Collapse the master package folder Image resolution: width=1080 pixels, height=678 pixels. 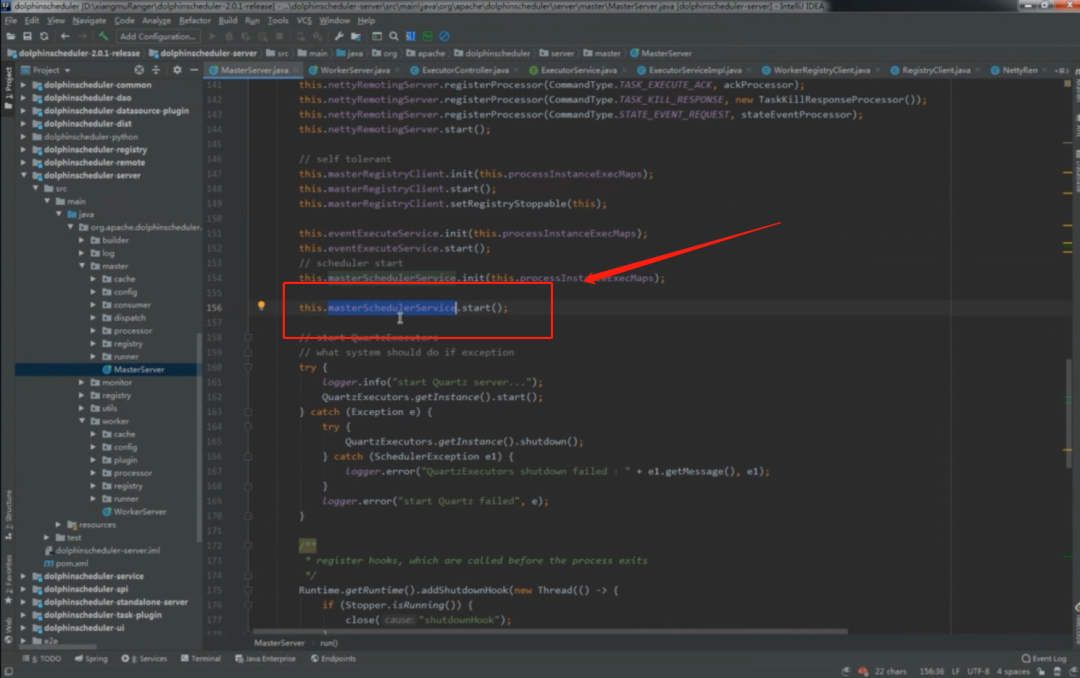point(82,266)
